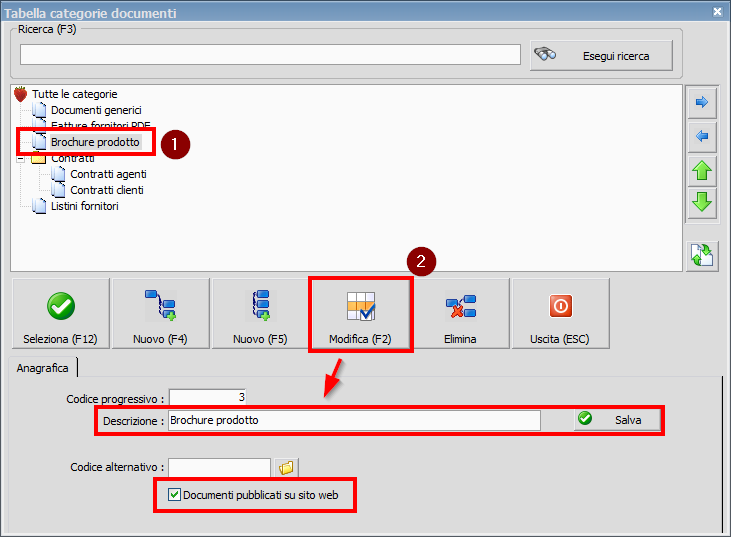Select Brochure prodotto in category tree
Viewport: 731px width, 537px height.
click(x=95, y=142)
